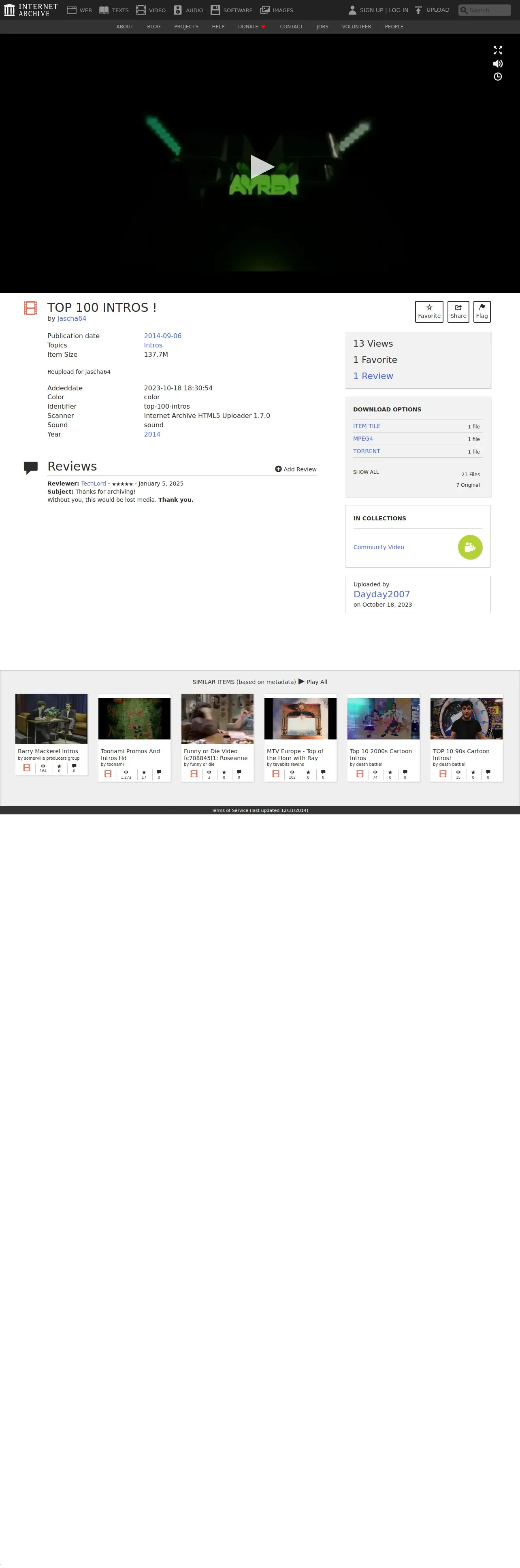Open the Audio section in the top navigation
This screenshot has height=1568, width=520.
[x=188, y=11]
